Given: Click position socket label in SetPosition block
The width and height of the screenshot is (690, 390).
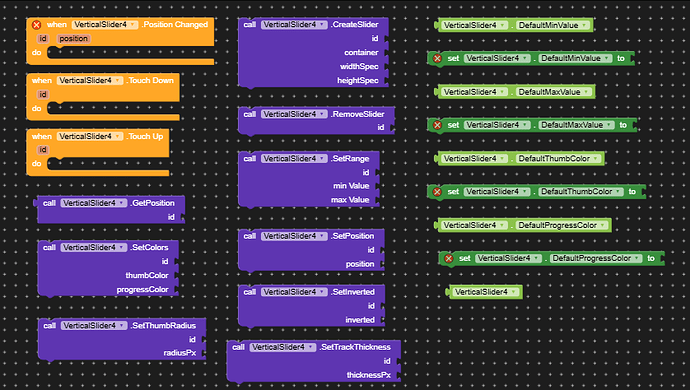Looking at the screenshot, I should point(360,264).
